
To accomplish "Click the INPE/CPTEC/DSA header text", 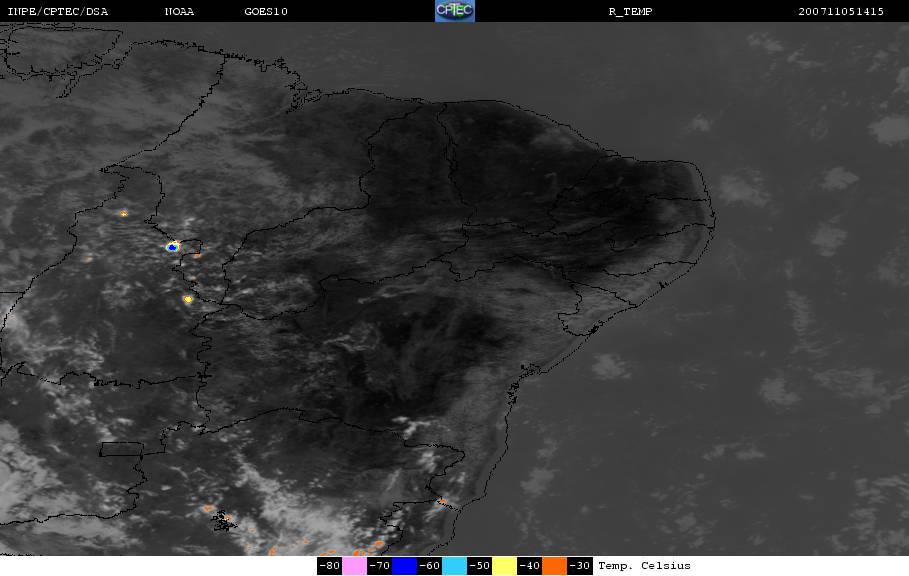I will 58,12.
